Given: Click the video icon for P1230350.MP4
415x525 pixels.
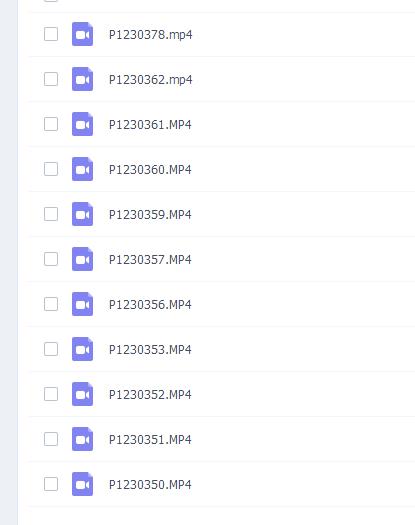Looking at the screenshot, I should (x=82, y=484).
